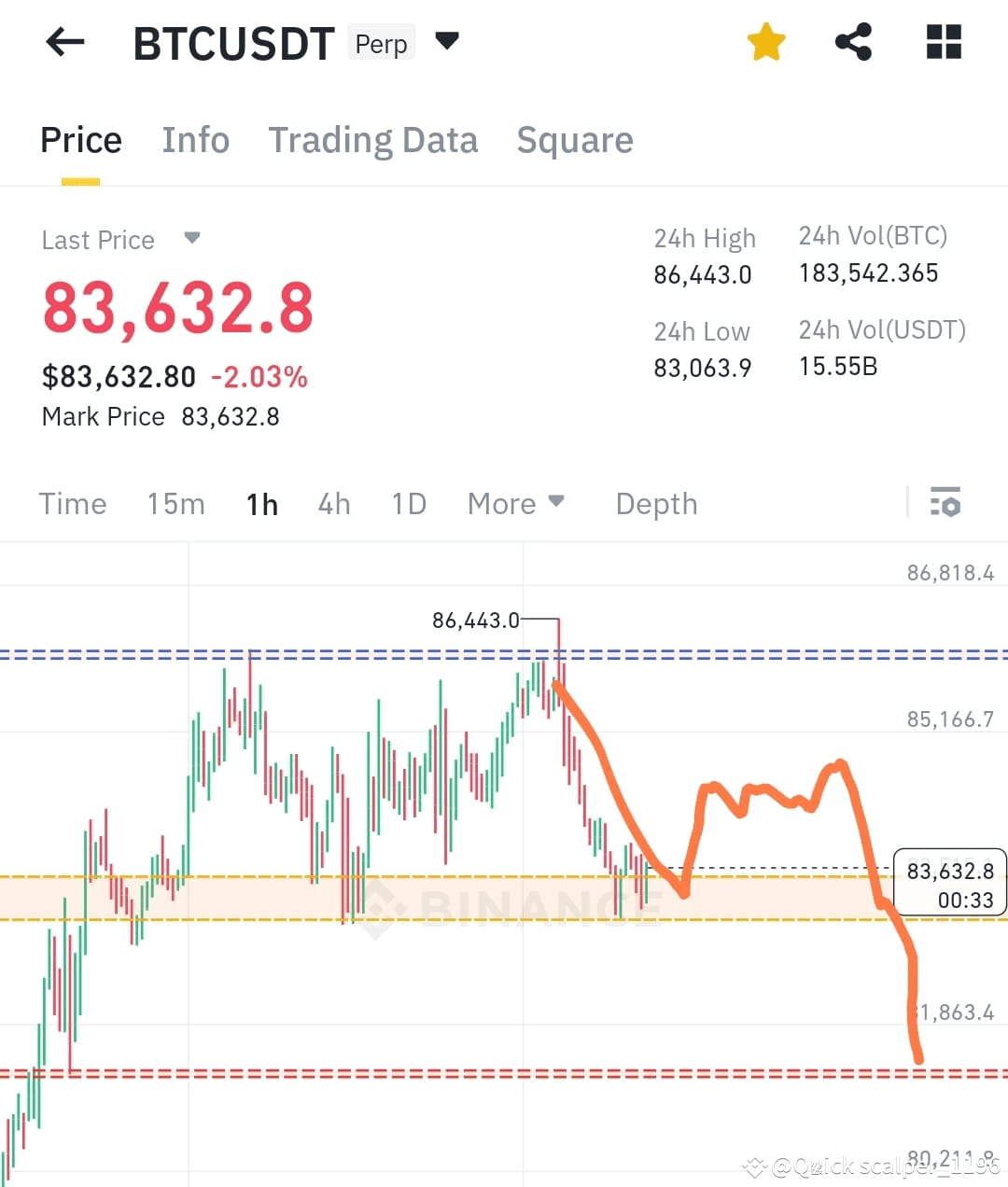This screenshot has width=1008, height=1187.
Task: Open the share icon
Action: [x=853, y=41]
